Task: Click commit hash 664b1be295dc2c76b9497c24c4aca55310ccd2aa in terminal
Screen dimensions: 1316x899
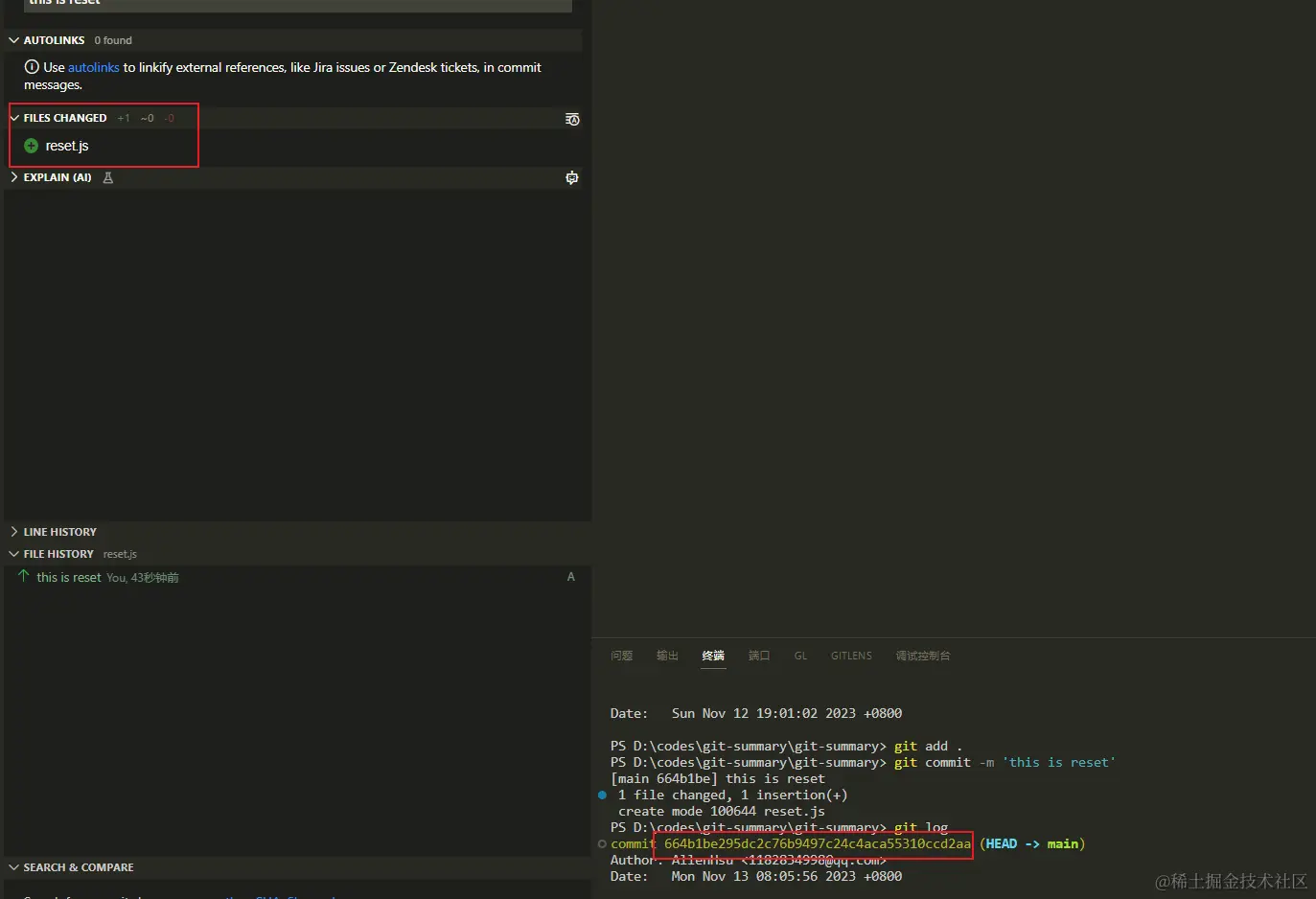Action: click(818, 844)
